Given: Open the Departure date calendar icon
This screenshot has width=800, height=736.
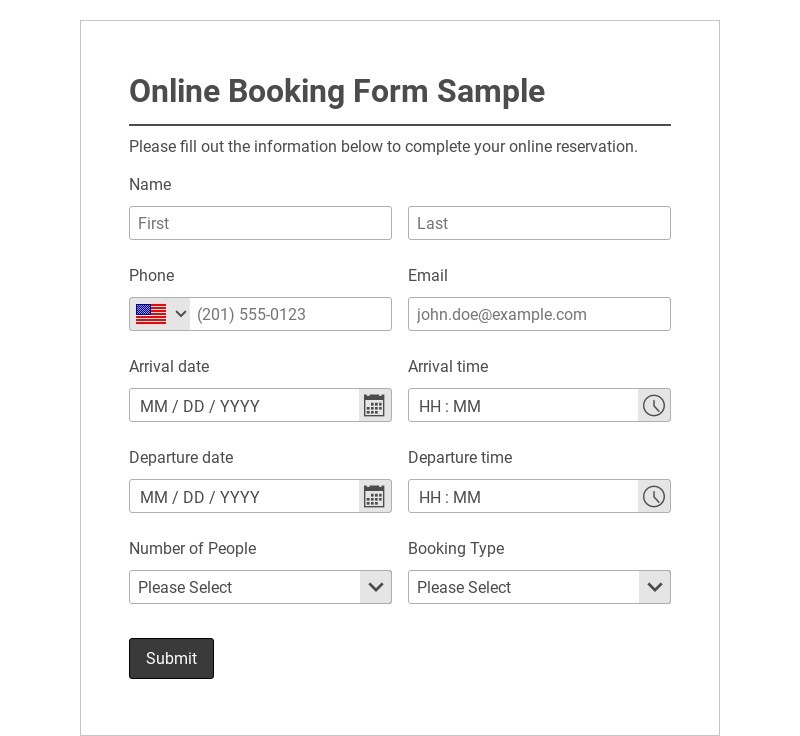Looking at the screenshot, I should click(374, 496).
